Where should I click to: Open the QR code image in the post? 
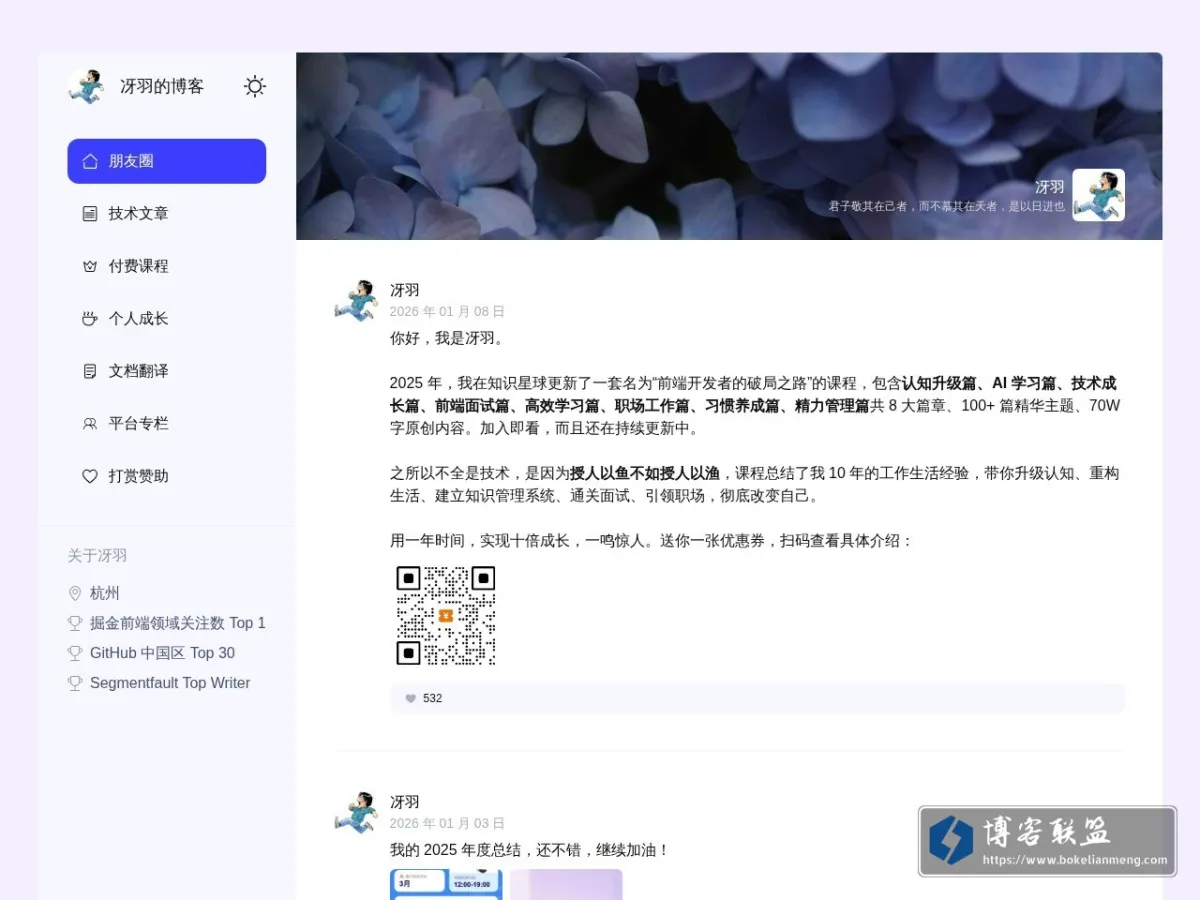(x=446, y=615)
